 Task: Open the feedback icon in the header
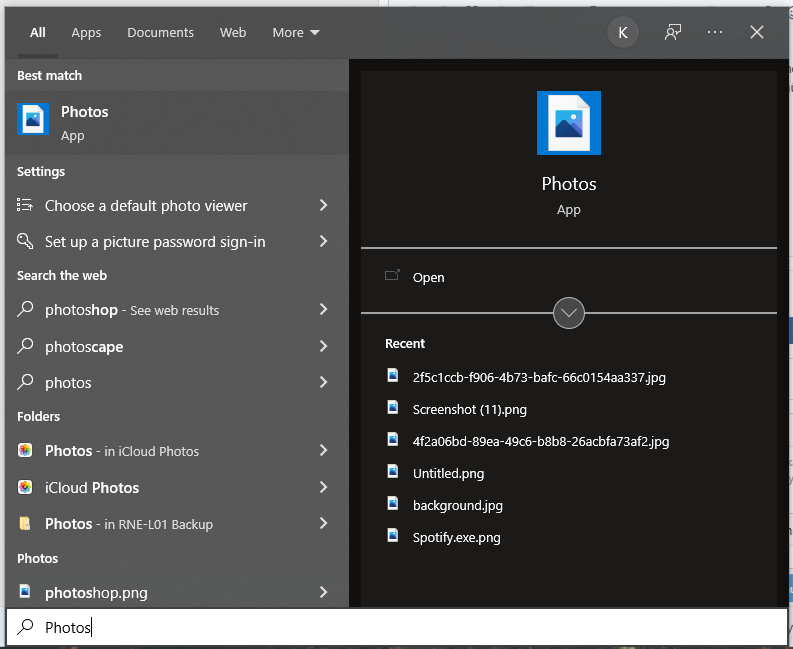point(673,32)
